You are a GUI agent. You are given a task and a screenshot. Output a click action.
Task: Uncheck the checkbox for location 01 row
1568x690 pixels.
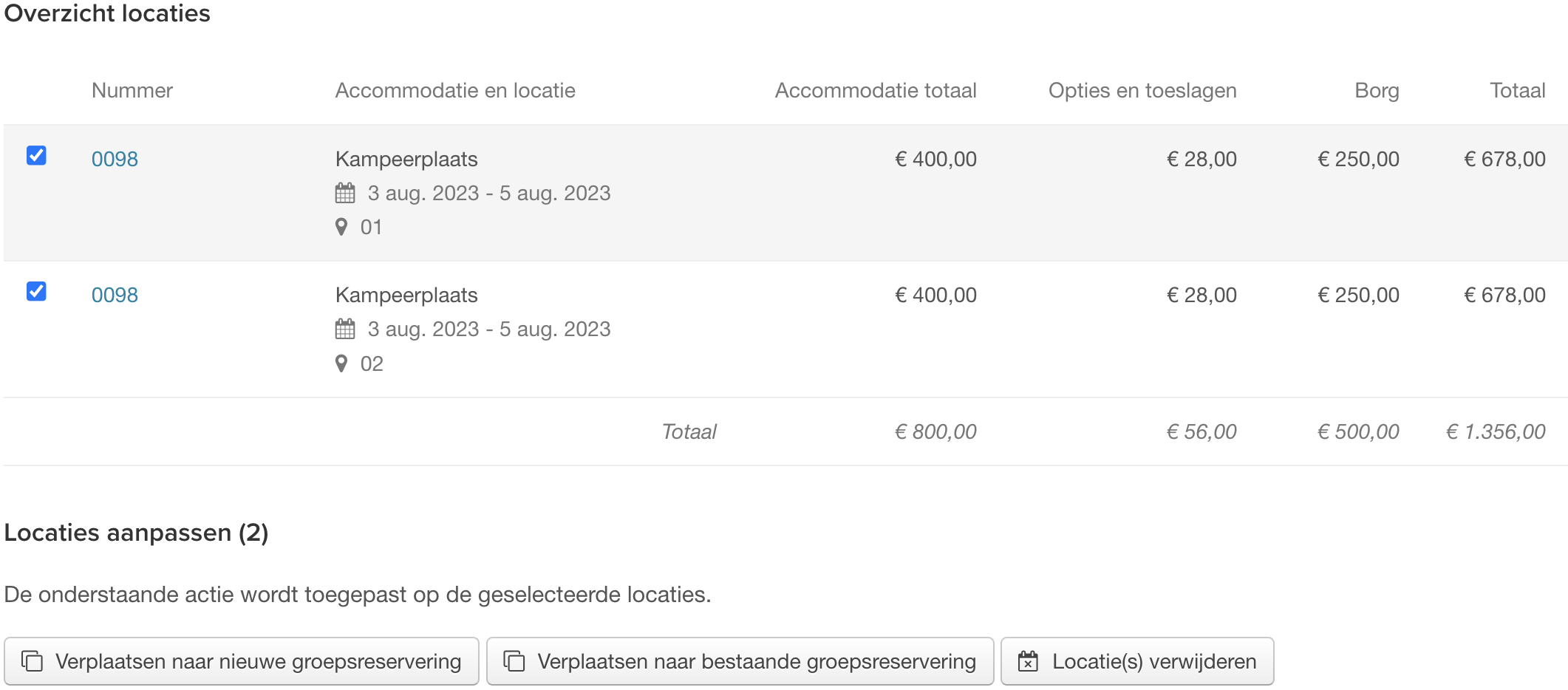(36, 155)
